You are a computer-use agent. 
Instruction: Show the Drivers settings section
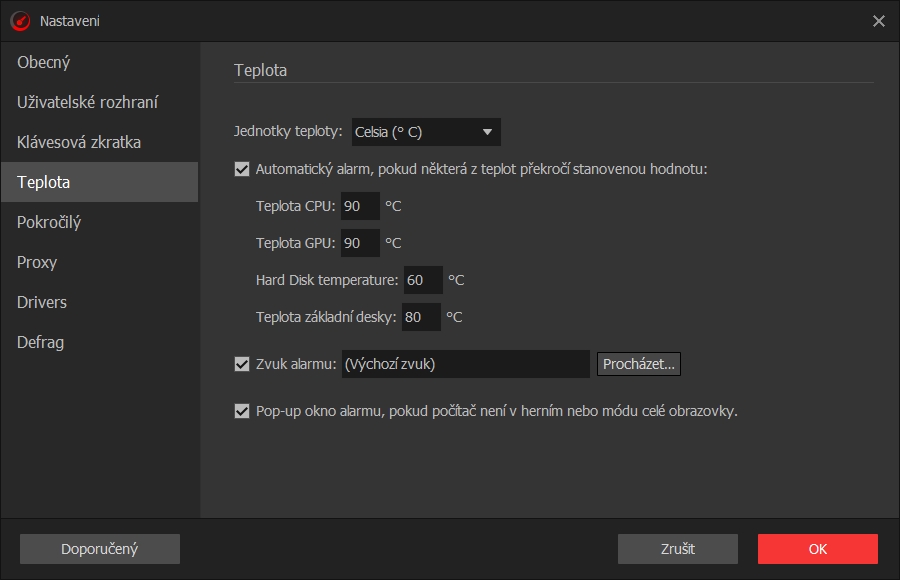coord(42,302)
